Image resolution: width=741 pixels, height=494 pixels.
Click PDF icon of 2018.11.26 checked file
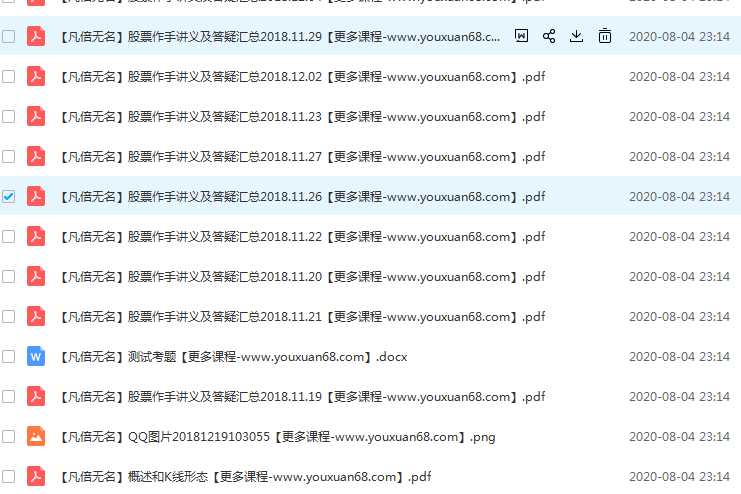pyautogui.click(x=36, y=196)
